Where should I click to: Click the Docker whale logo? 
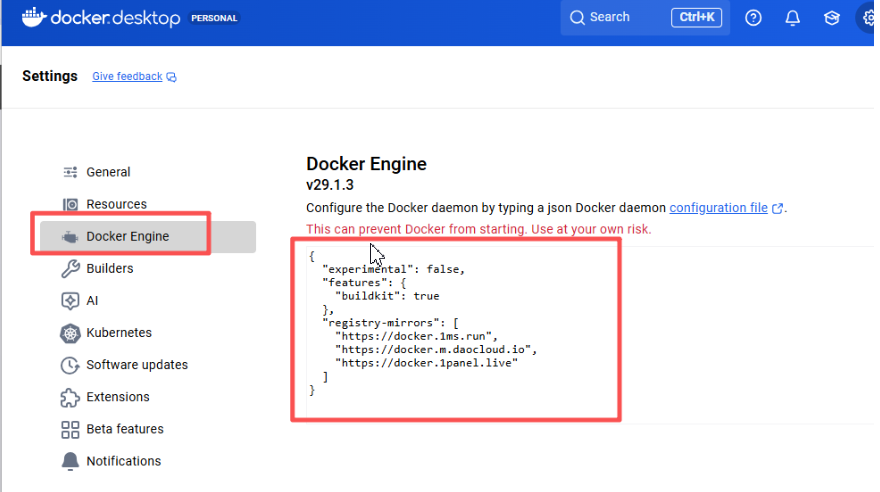pos(34,17)
